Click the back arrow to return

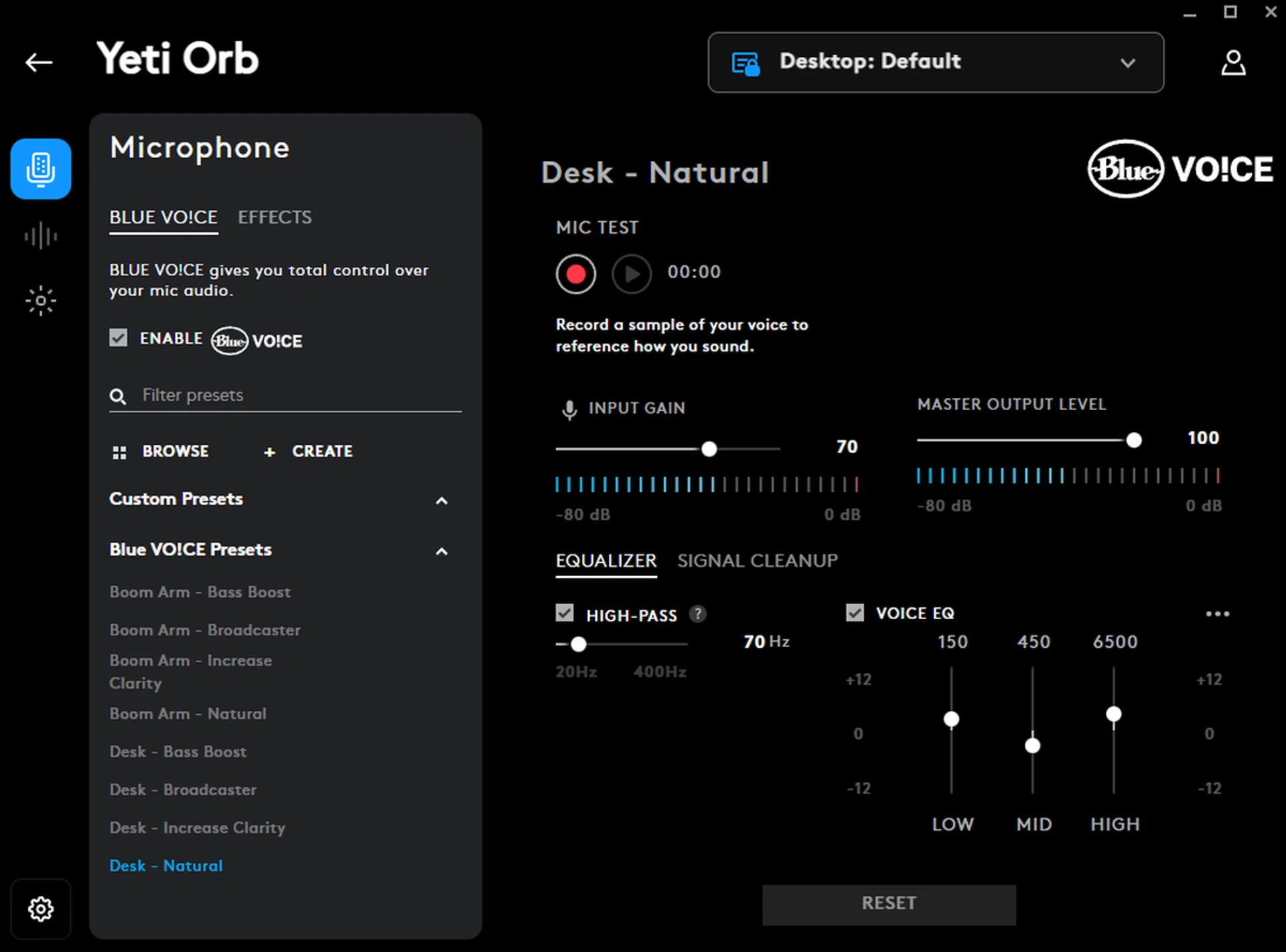coord(39,62)
